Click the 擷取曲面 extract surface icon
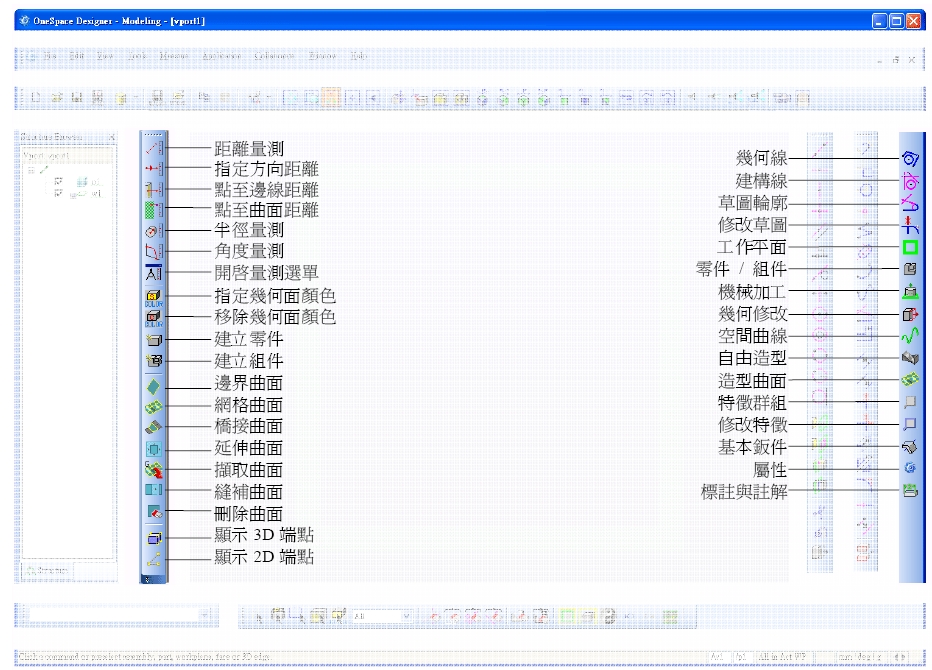Screen dimensions: 932x670 click(153, 470)
